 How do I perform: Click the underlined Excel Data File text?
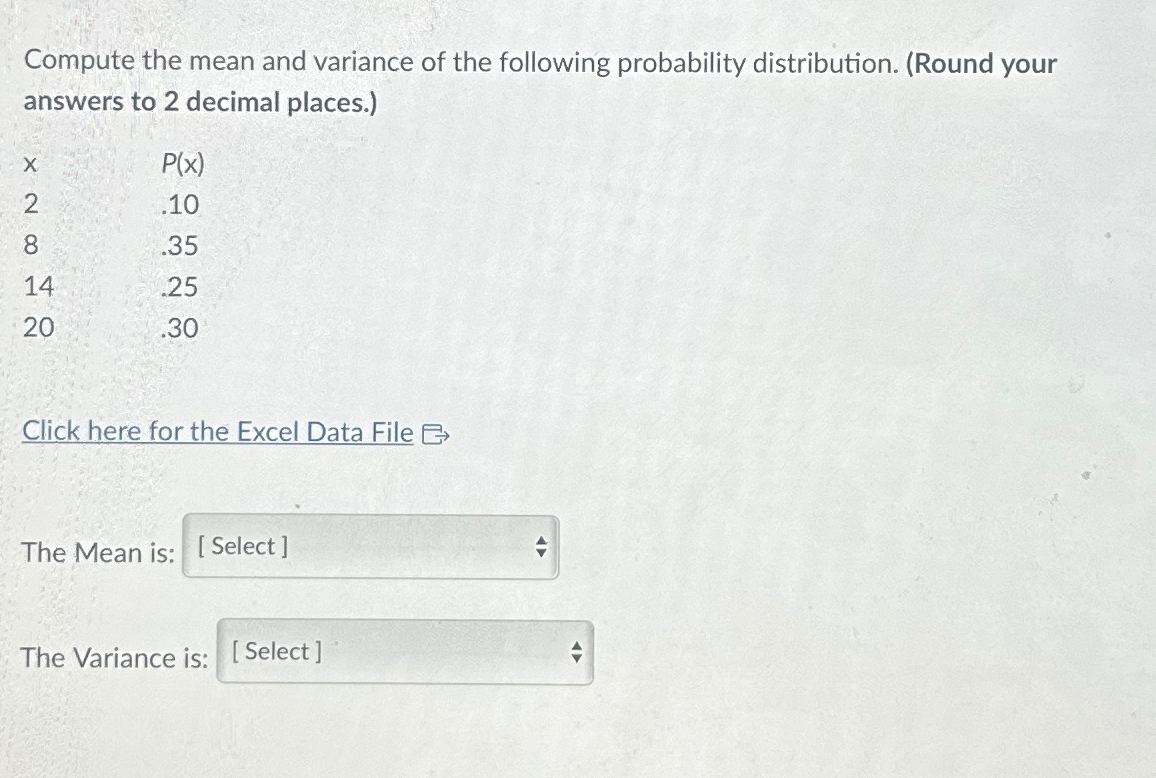click(217, 432)
